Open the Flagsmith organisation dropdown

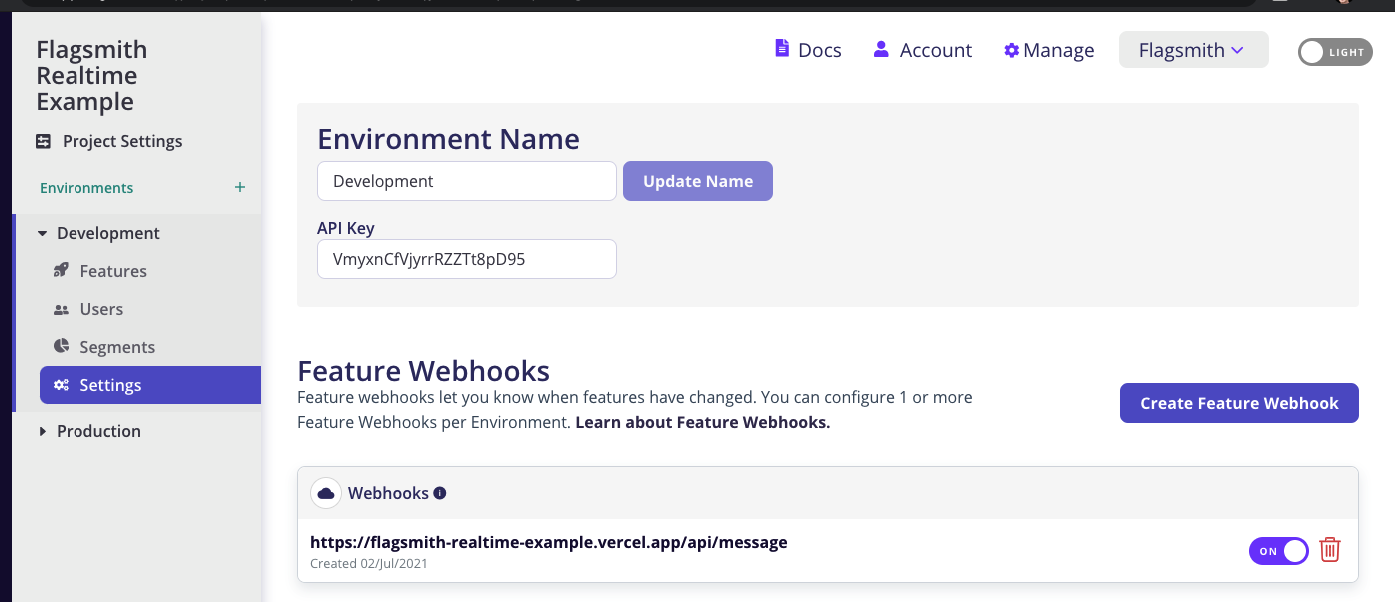tap(1194, 50)
